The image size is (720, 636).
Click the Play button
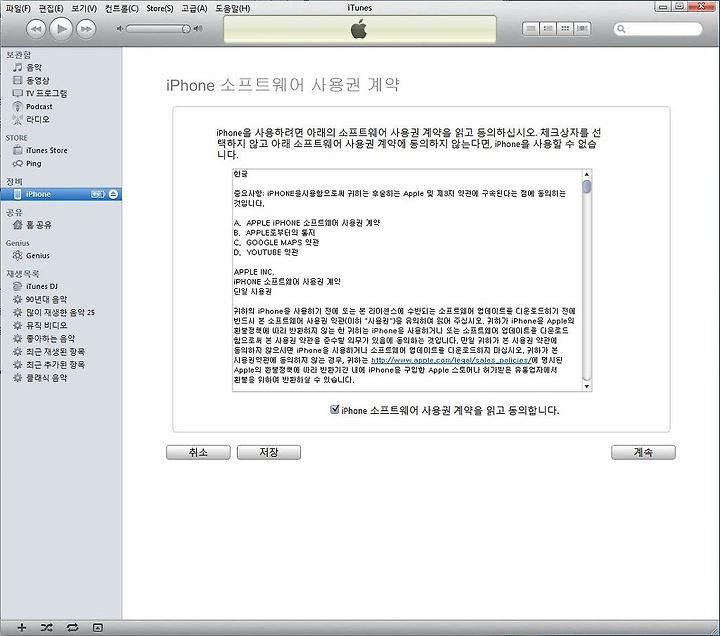[61, 29]
